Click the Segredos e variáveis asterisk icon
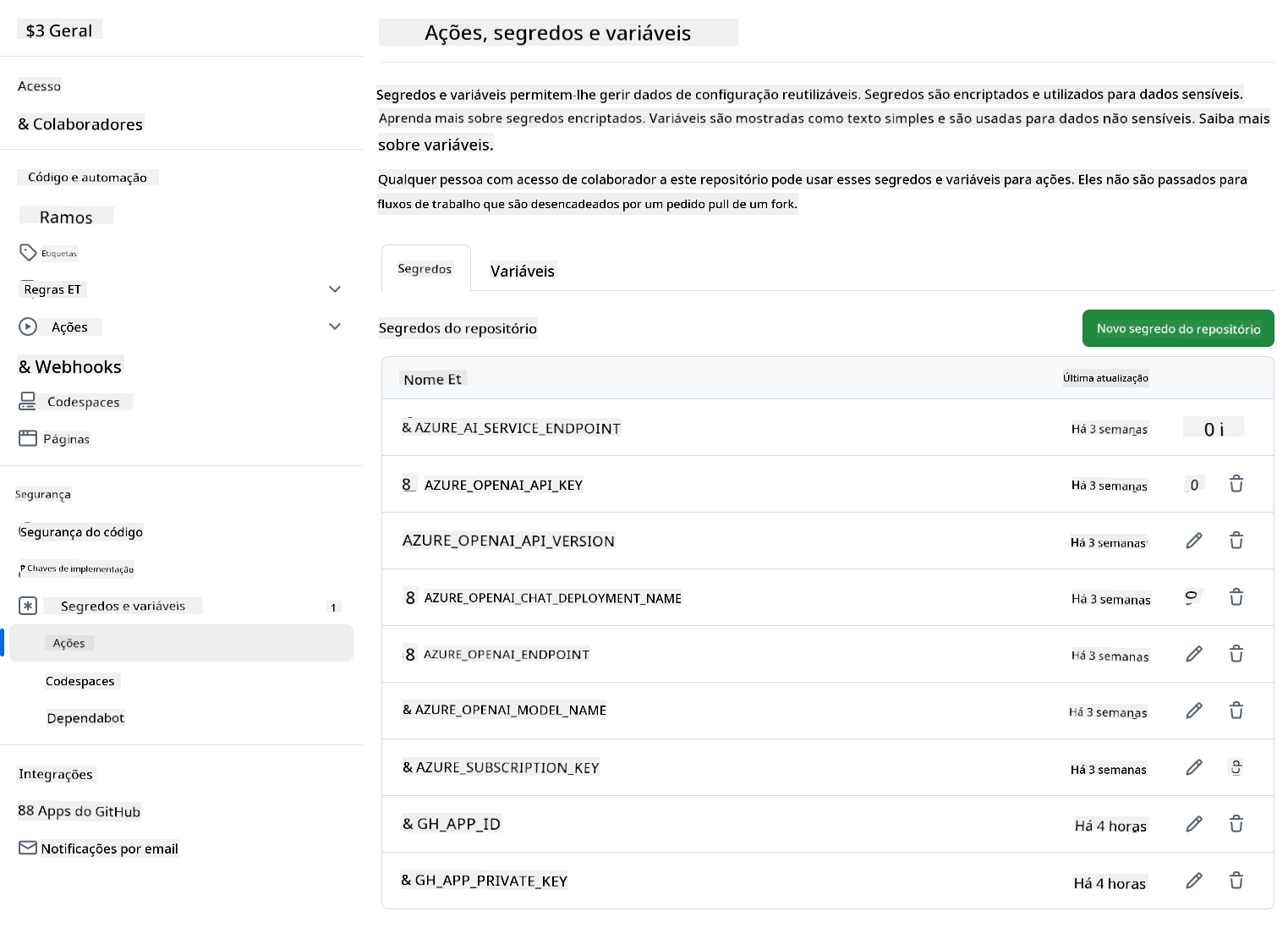This screenshot has width=1288, height=928. 28,606
